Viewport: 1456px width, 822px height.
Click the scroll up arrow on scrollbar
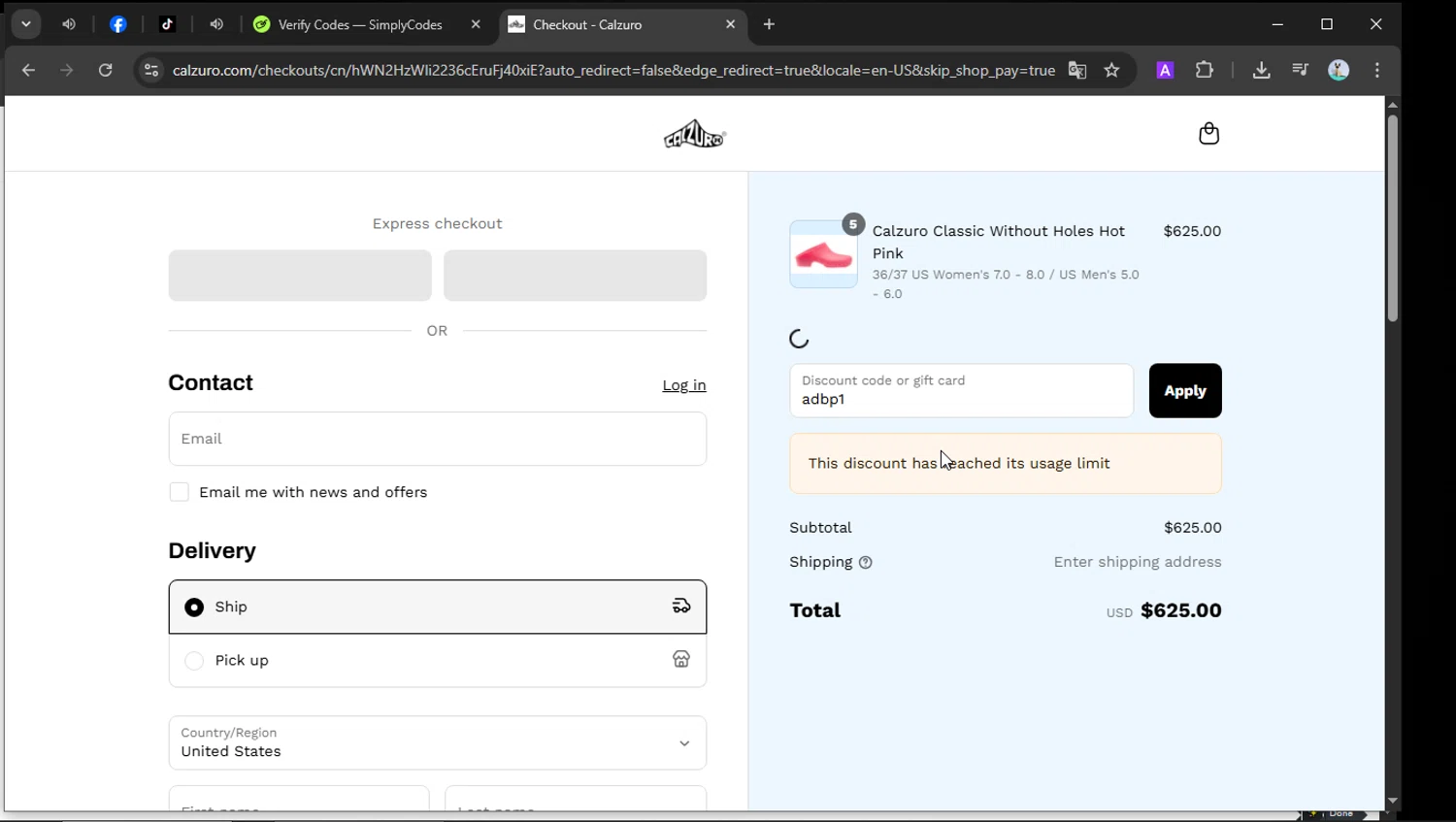[1393, 104]
